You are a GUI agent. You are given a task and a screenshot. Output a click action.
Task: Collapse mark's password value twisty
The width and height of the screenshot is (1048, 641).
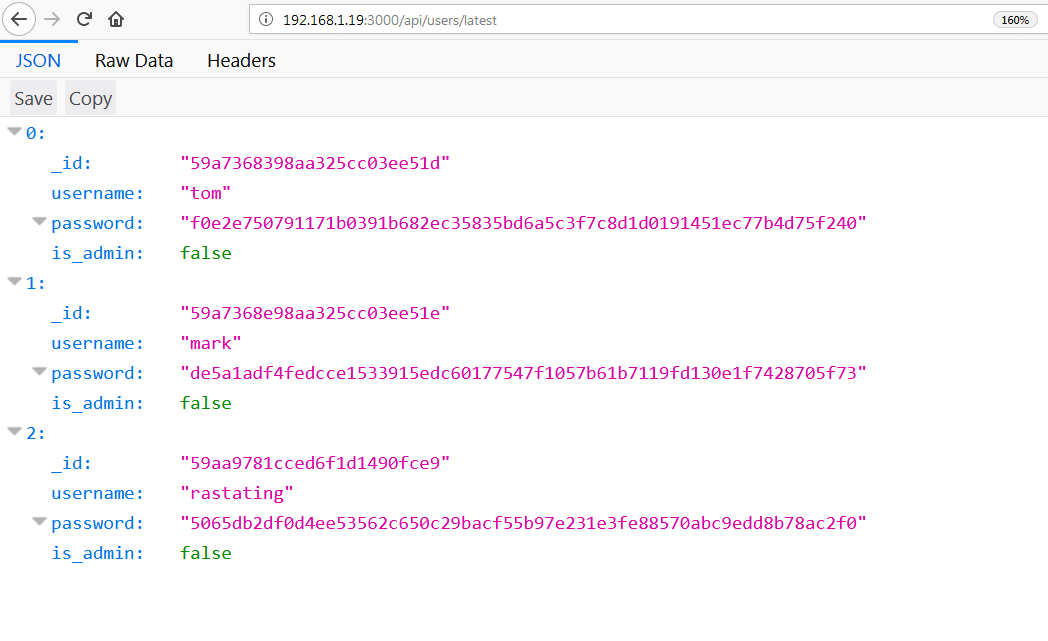39,372
